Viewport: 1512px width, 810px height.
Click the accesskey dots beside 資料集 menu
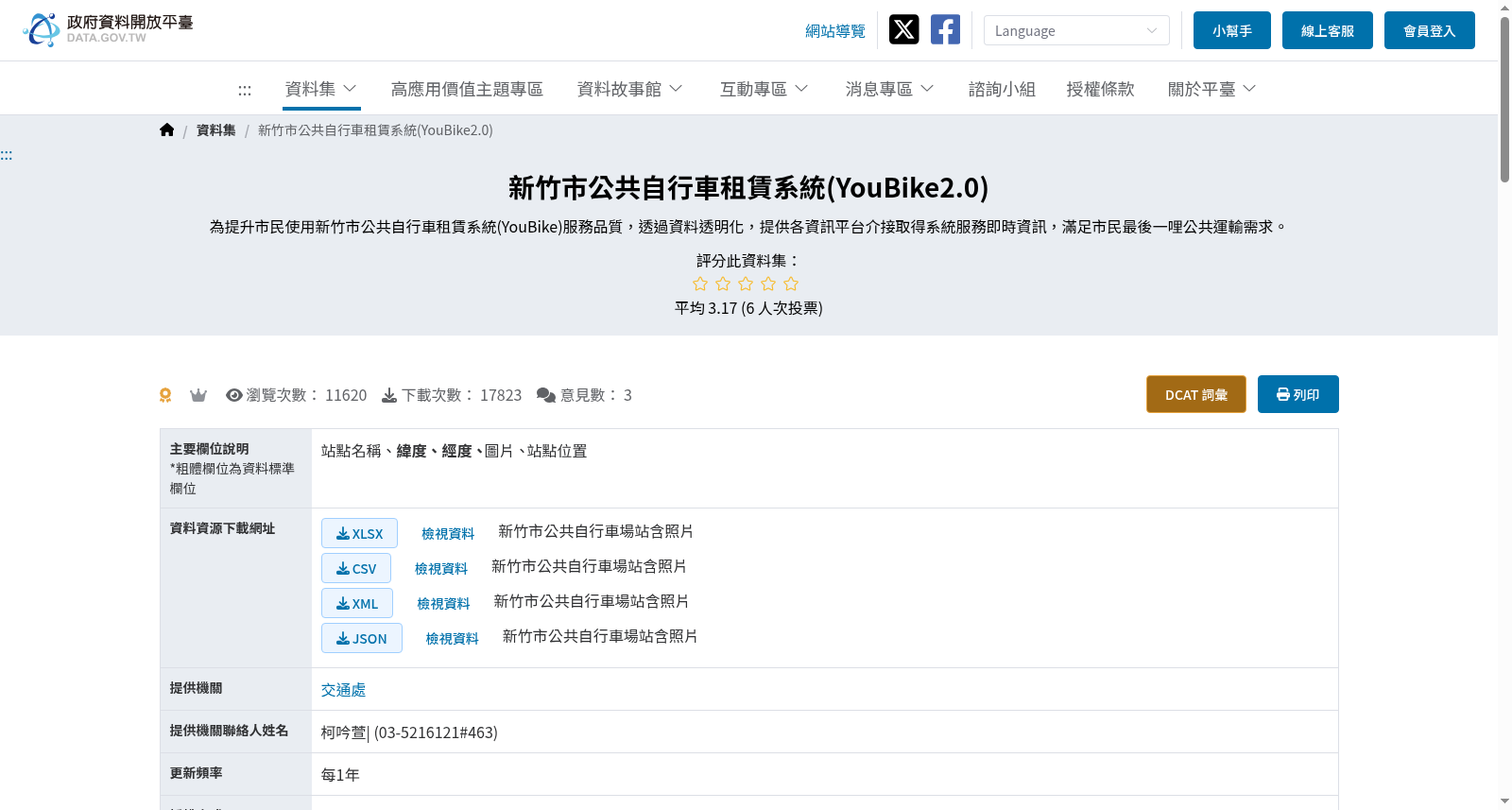click(x=245, y=90)
